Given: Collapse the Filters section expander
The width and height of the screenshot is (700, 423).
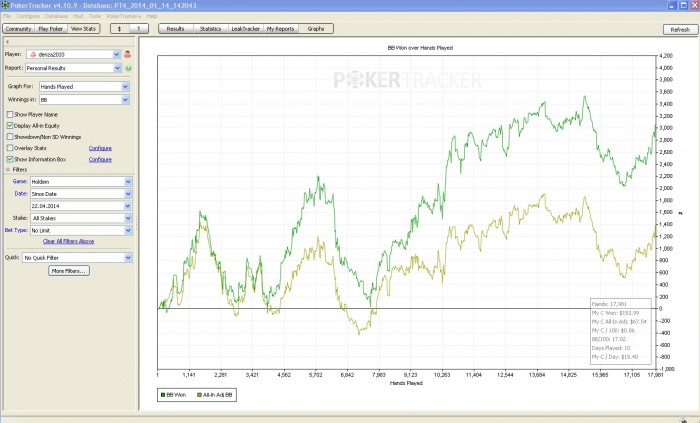Looking at the screenshot, I should 8,170.
